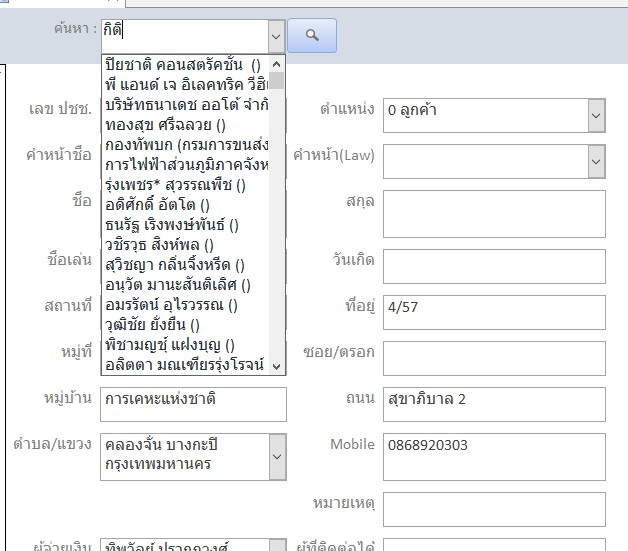The width and height of the screenshot is (628, 551).
Task: Choose การไฟฟ้าส่วนภูมิภาค list item
Action: (186, 165)
